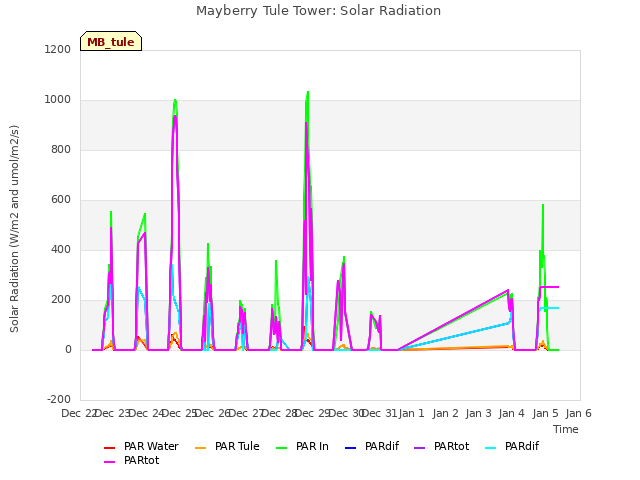Screen dimensions: 640x480
Task: Click the Jan 3 x-axis date label
Action: coord(479,413)
